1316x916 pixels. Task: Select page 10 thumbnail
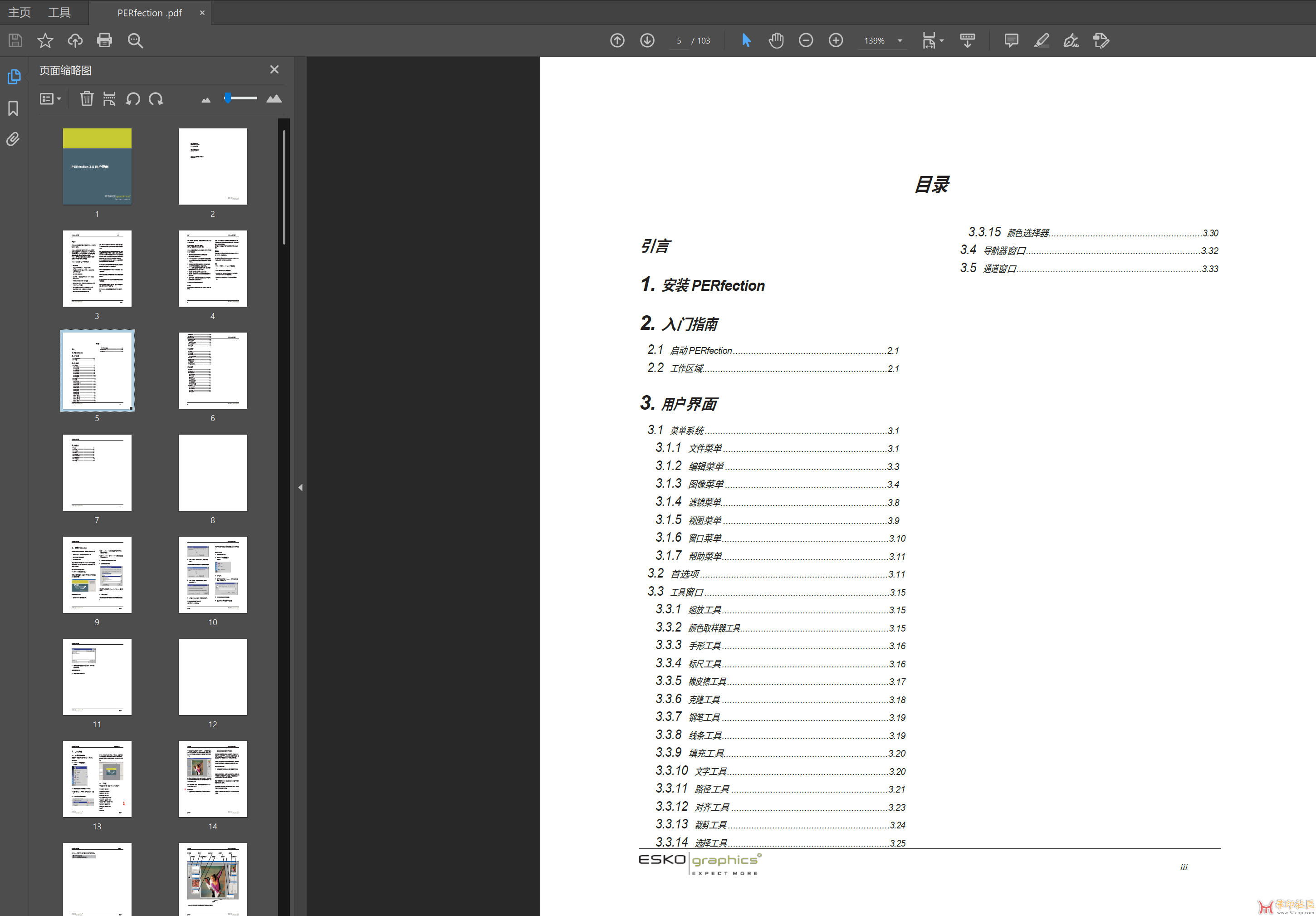[213, 574]
